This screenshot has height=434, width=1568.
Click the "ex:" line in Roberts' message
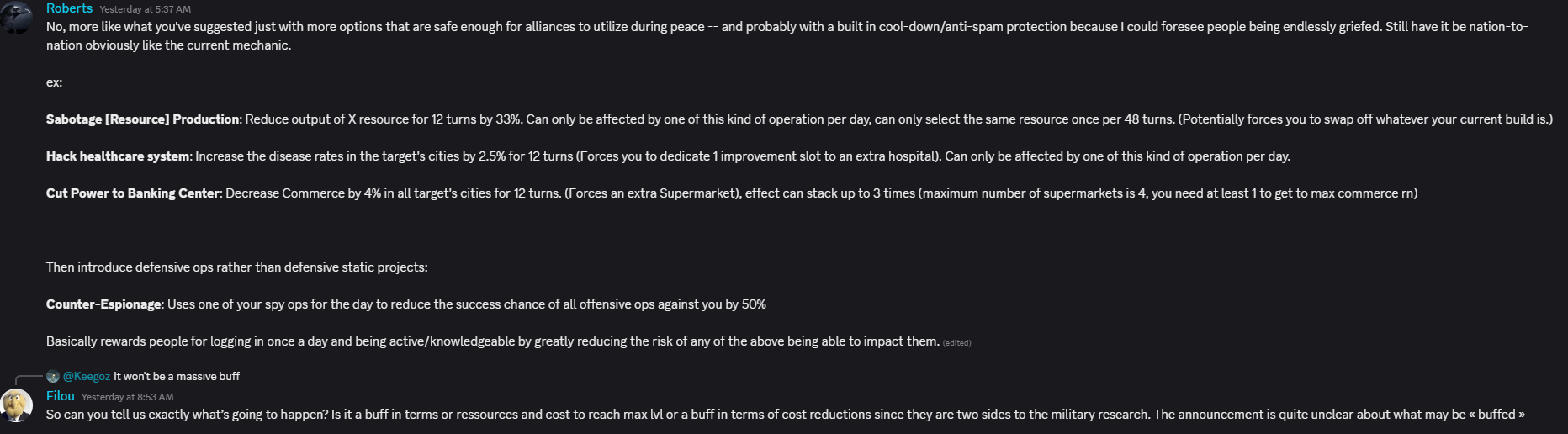pos(55,82)
